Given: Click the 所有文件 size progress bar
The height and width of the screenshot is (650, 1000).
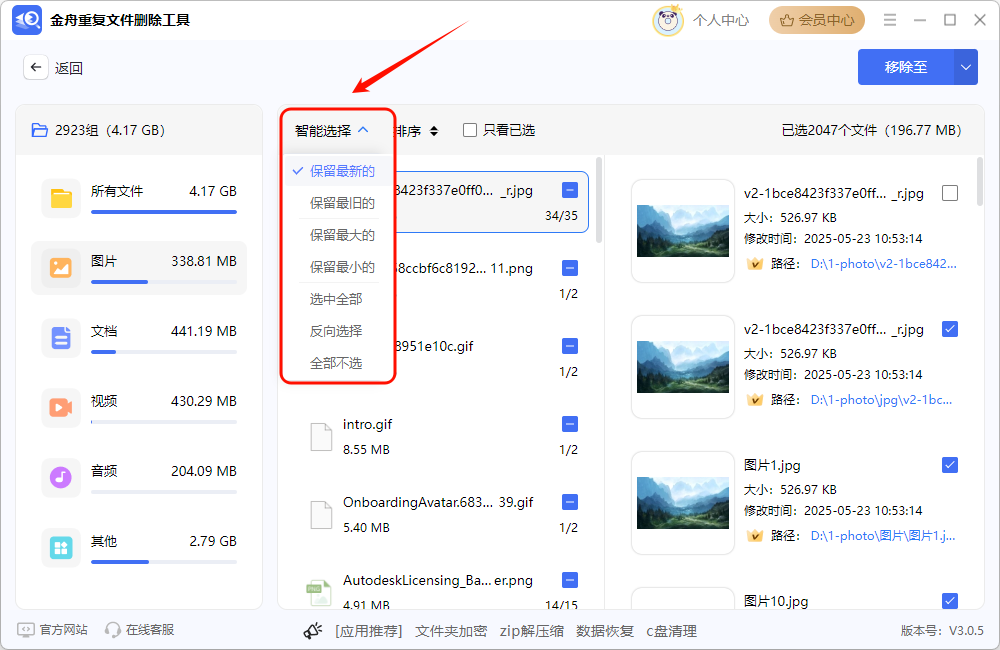Looking at the screenshot, I should click(x=164, y=212).
